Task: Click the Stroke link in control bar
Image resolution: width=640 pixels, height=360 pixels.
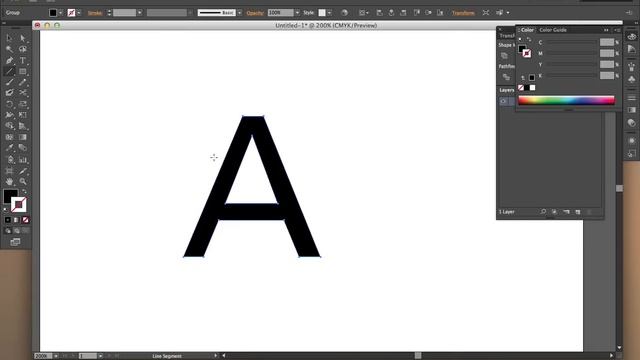Action: (x=95, y=13)
